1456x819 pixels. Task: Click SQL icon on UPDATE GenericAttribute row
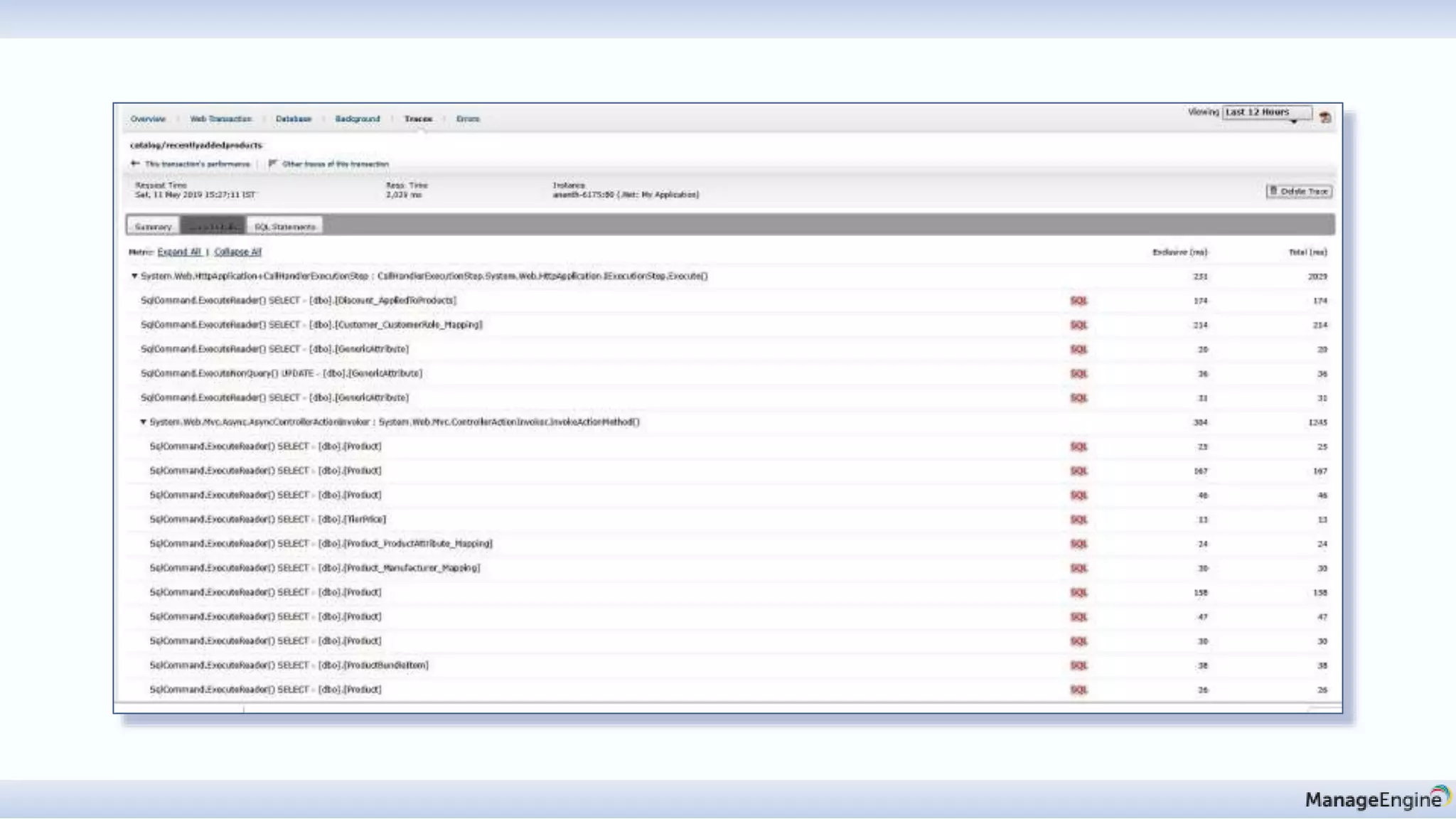(x=1078, y=373)
